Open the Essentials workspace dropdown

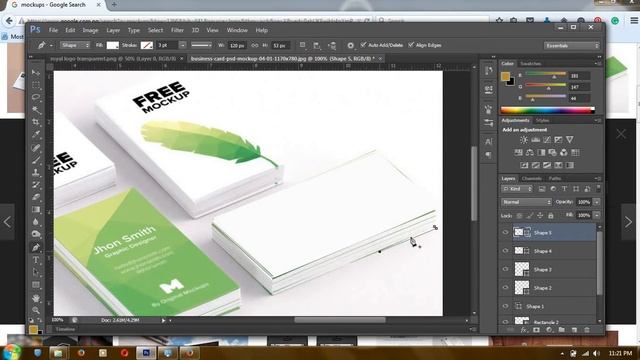(x=571, y=46)
